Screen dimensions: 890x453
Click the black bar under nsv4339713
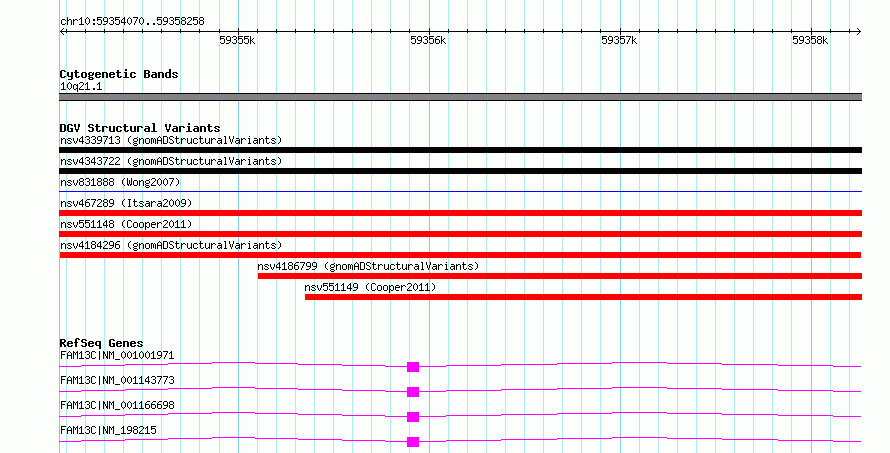(460, 150)
